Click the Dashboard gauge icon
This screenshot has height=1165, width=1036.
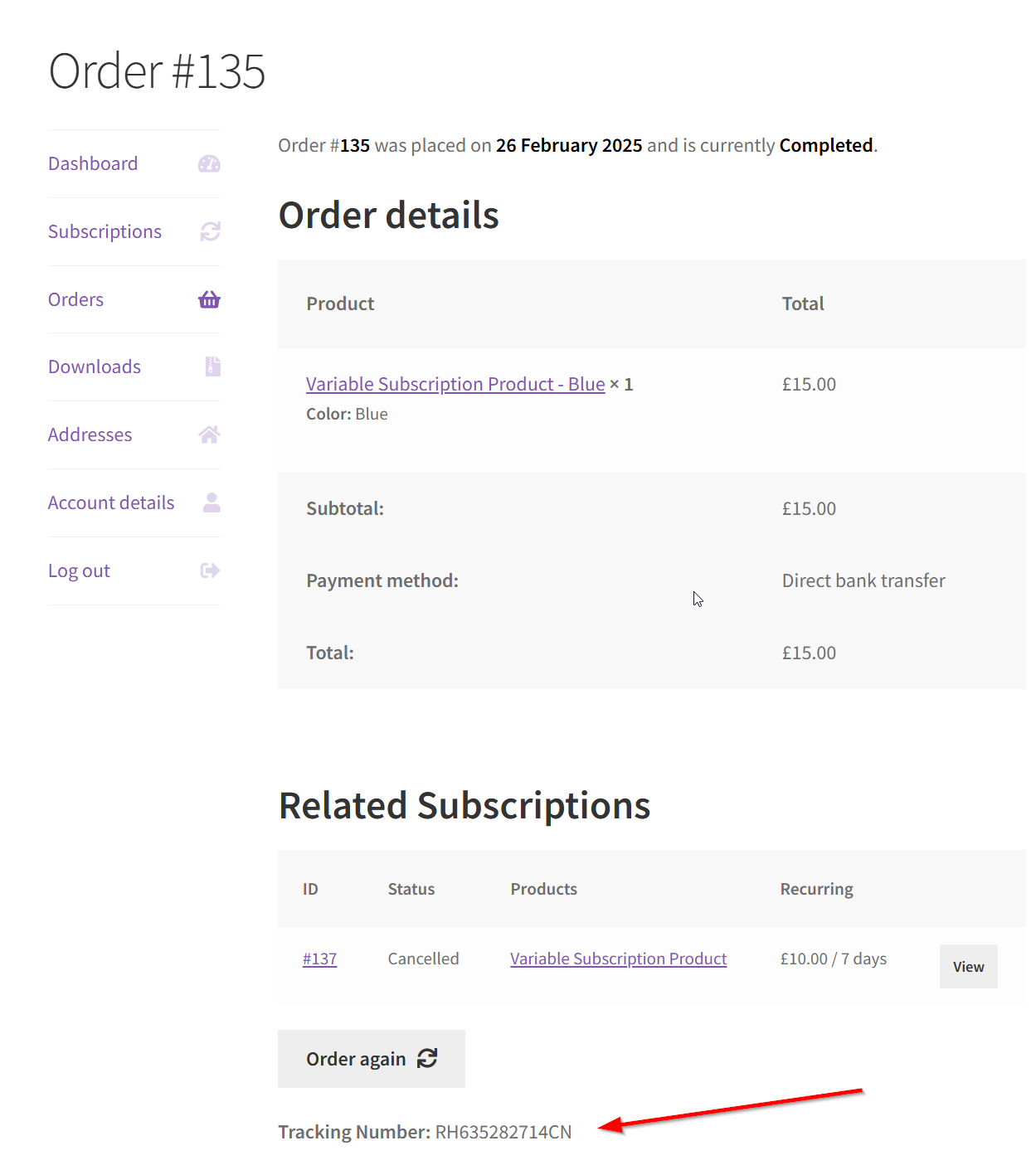[210, 163]
